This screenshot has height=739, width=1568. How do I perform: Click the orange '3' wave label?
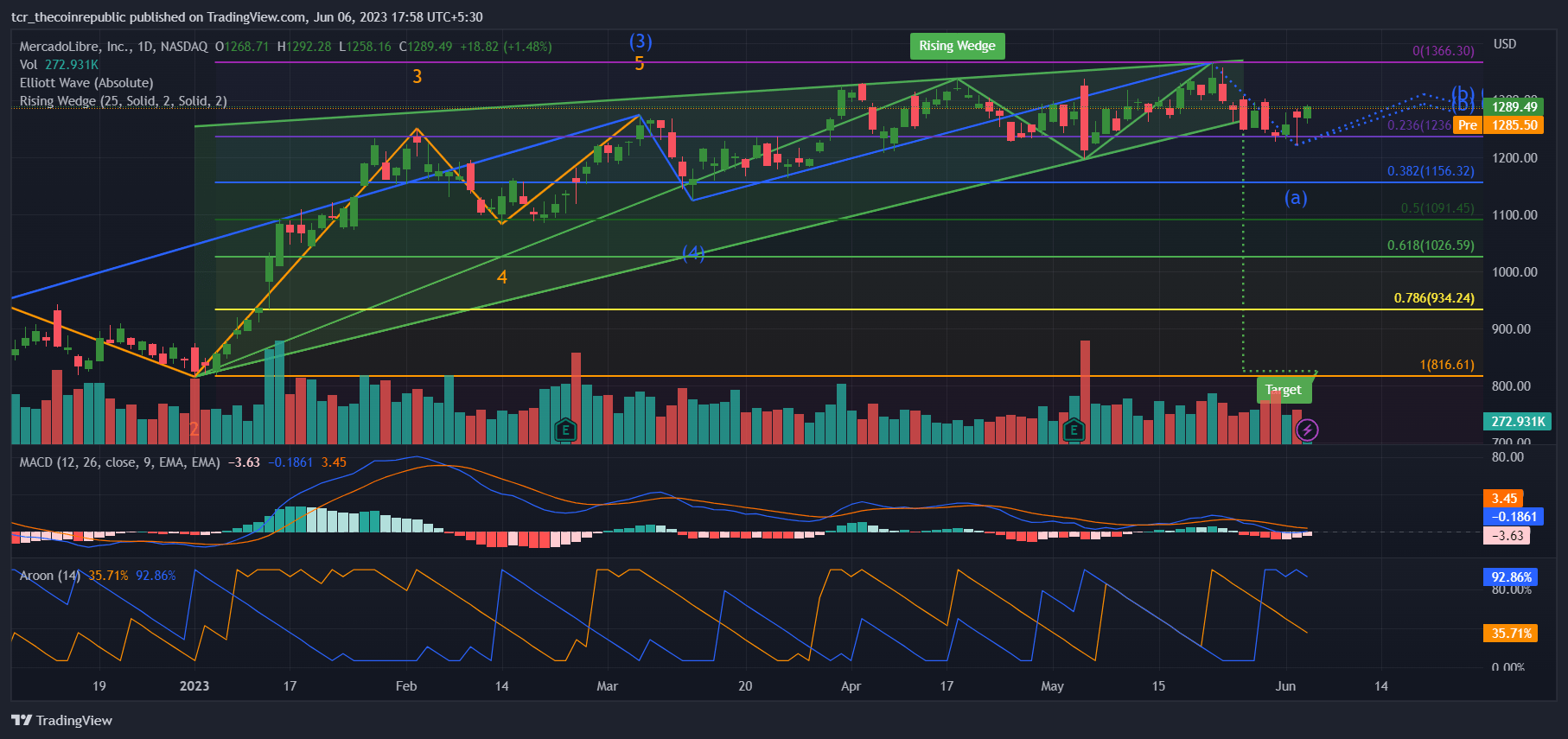click(x=417, y=76)
